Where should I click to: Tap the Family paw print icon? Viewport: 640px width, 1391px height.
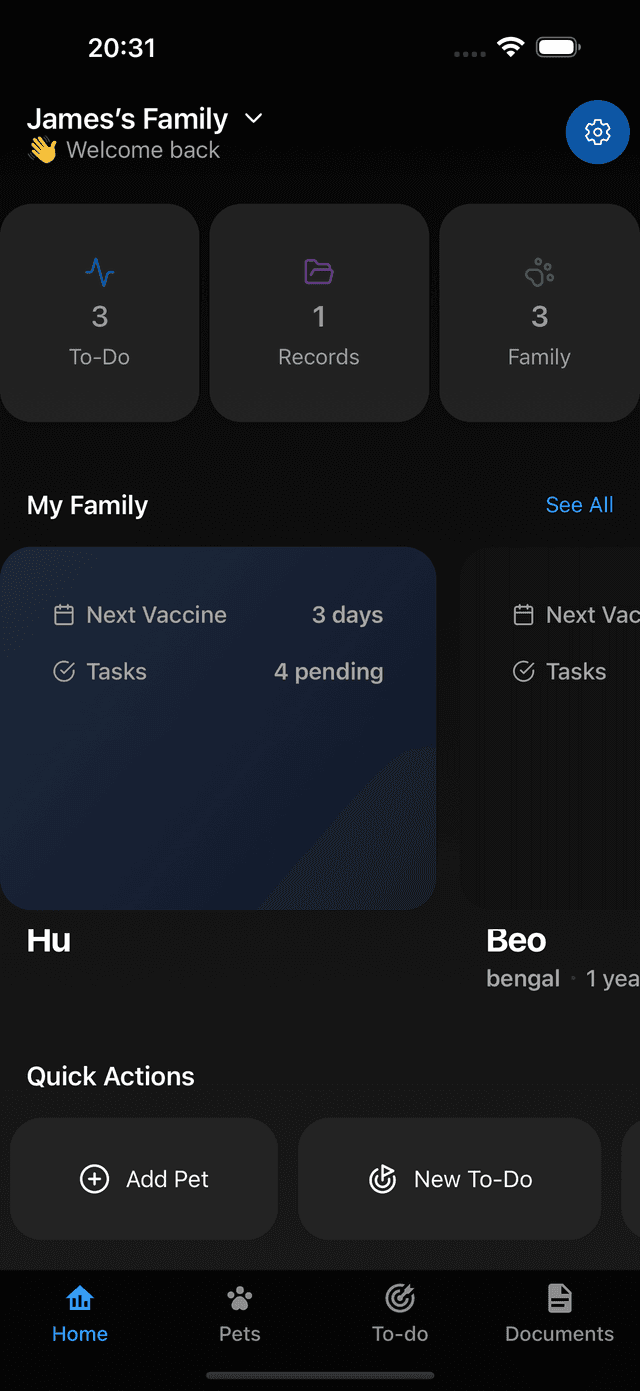point(539,271)
